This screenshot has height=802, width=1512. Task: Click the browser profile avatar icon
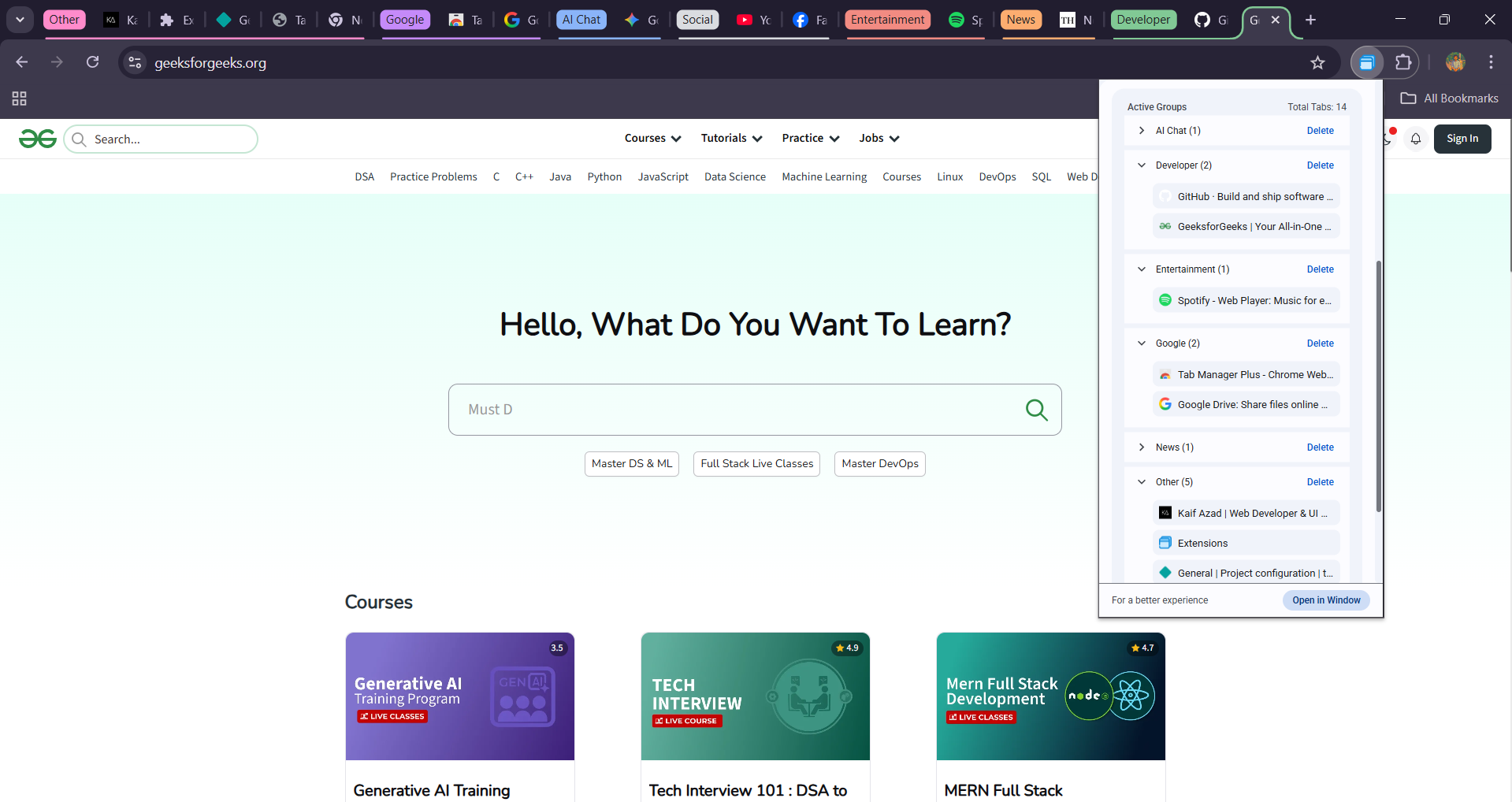coord(1454,62)
